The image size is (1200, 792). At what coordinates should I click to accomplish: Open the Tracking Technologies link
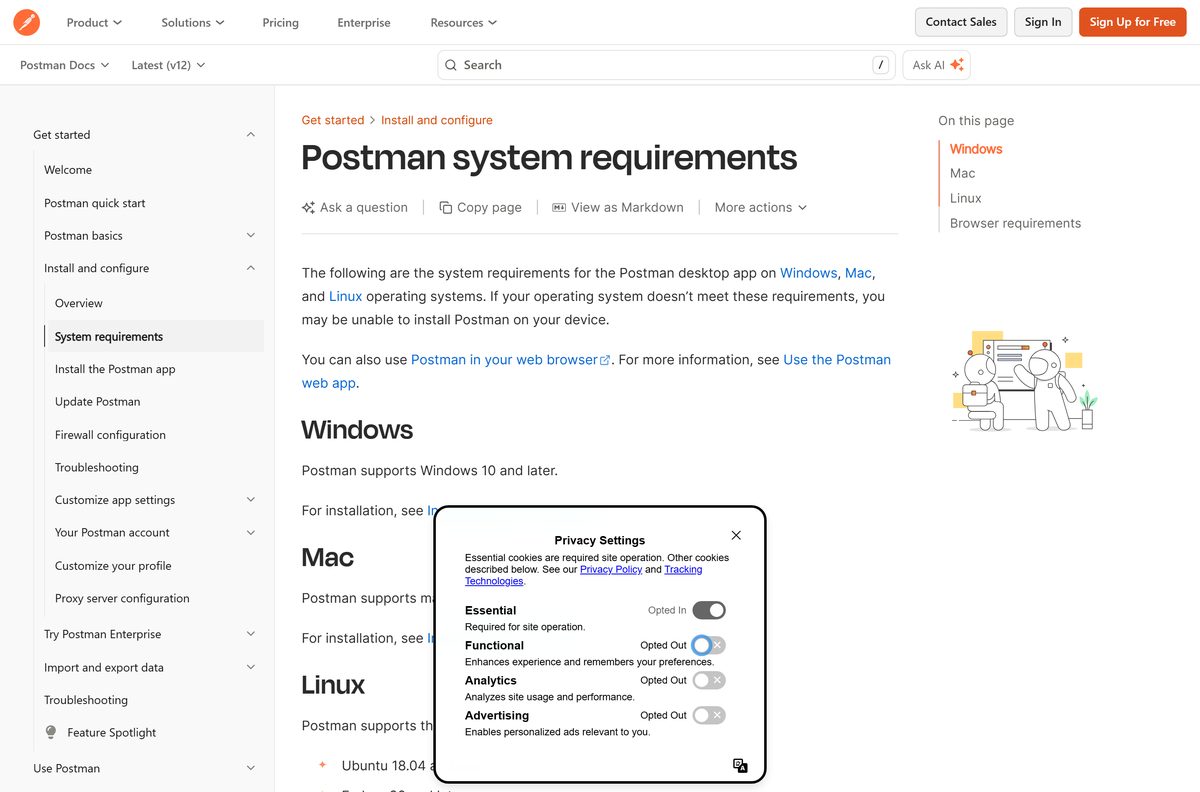(x=584, y=575)
